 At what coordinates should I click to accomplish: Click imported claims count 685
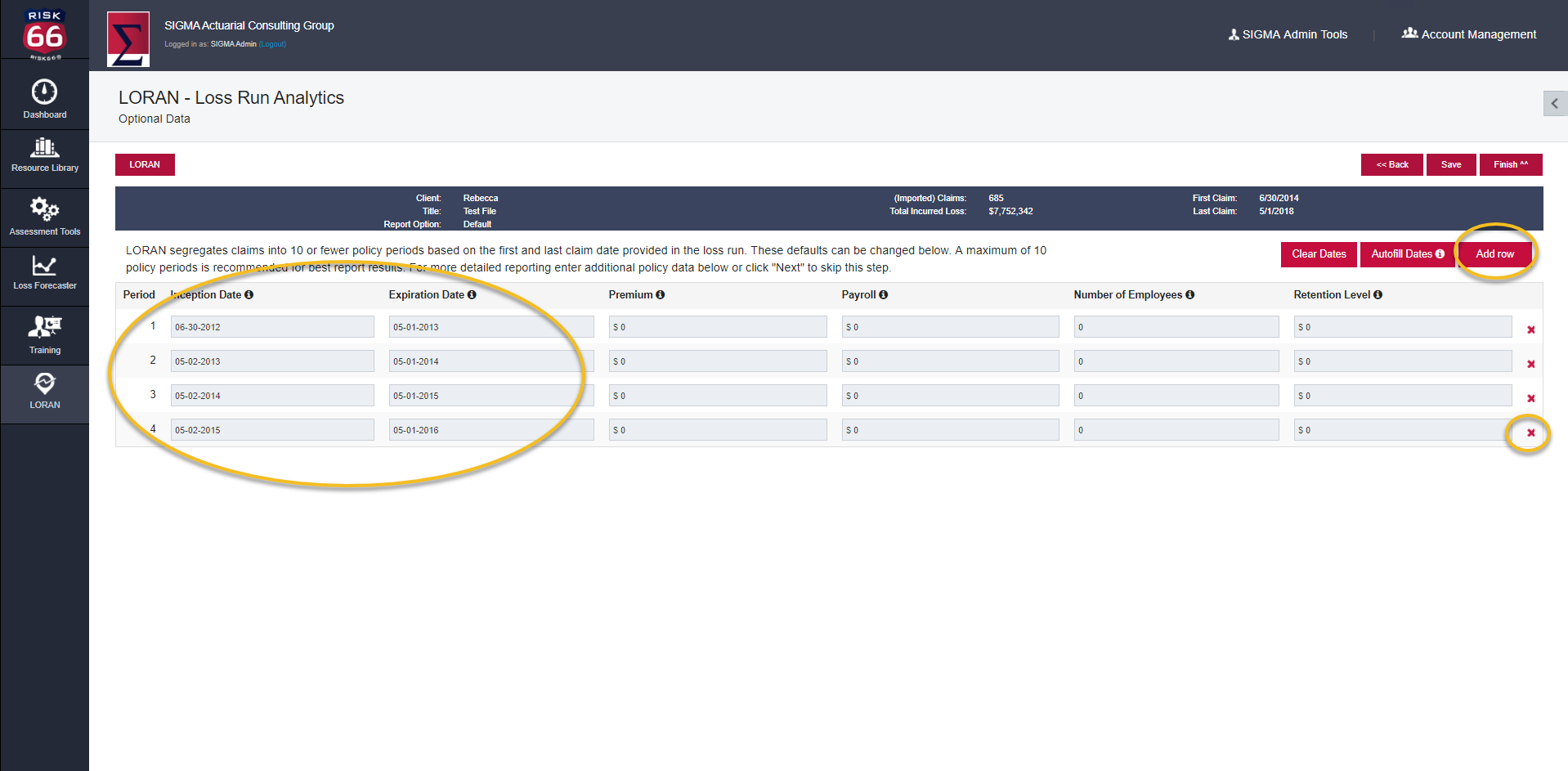pyautogui.click(x=996, y=198)
